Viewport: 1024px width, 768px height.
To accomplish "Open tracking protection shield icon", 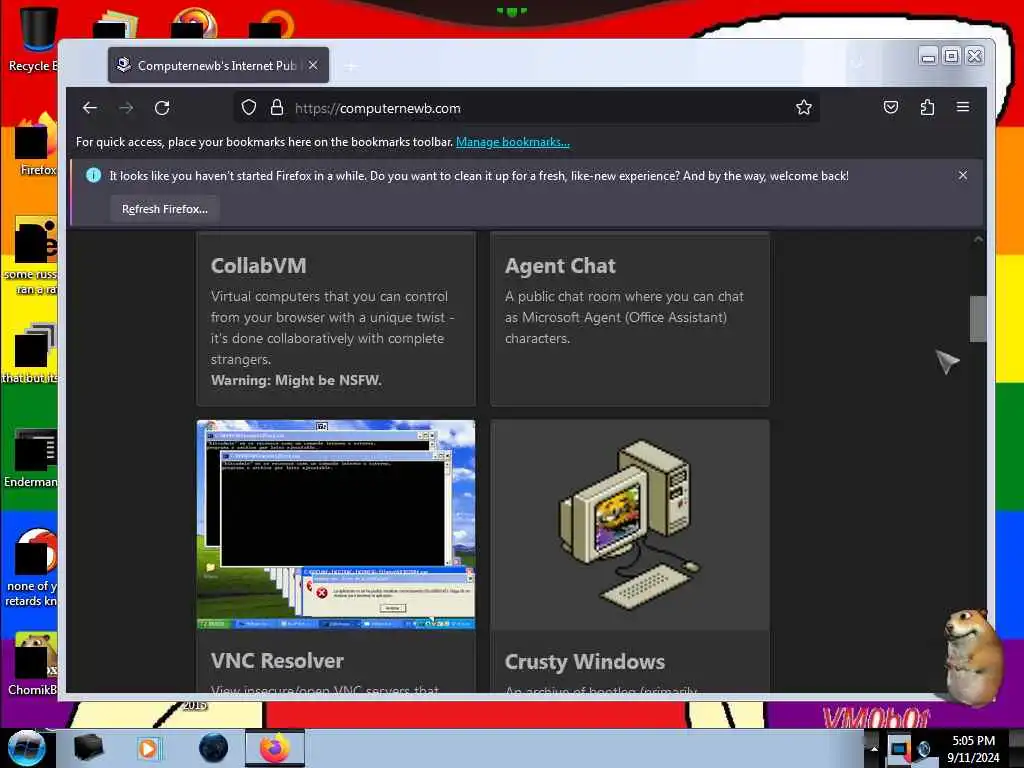I will [x=249, y=107].
